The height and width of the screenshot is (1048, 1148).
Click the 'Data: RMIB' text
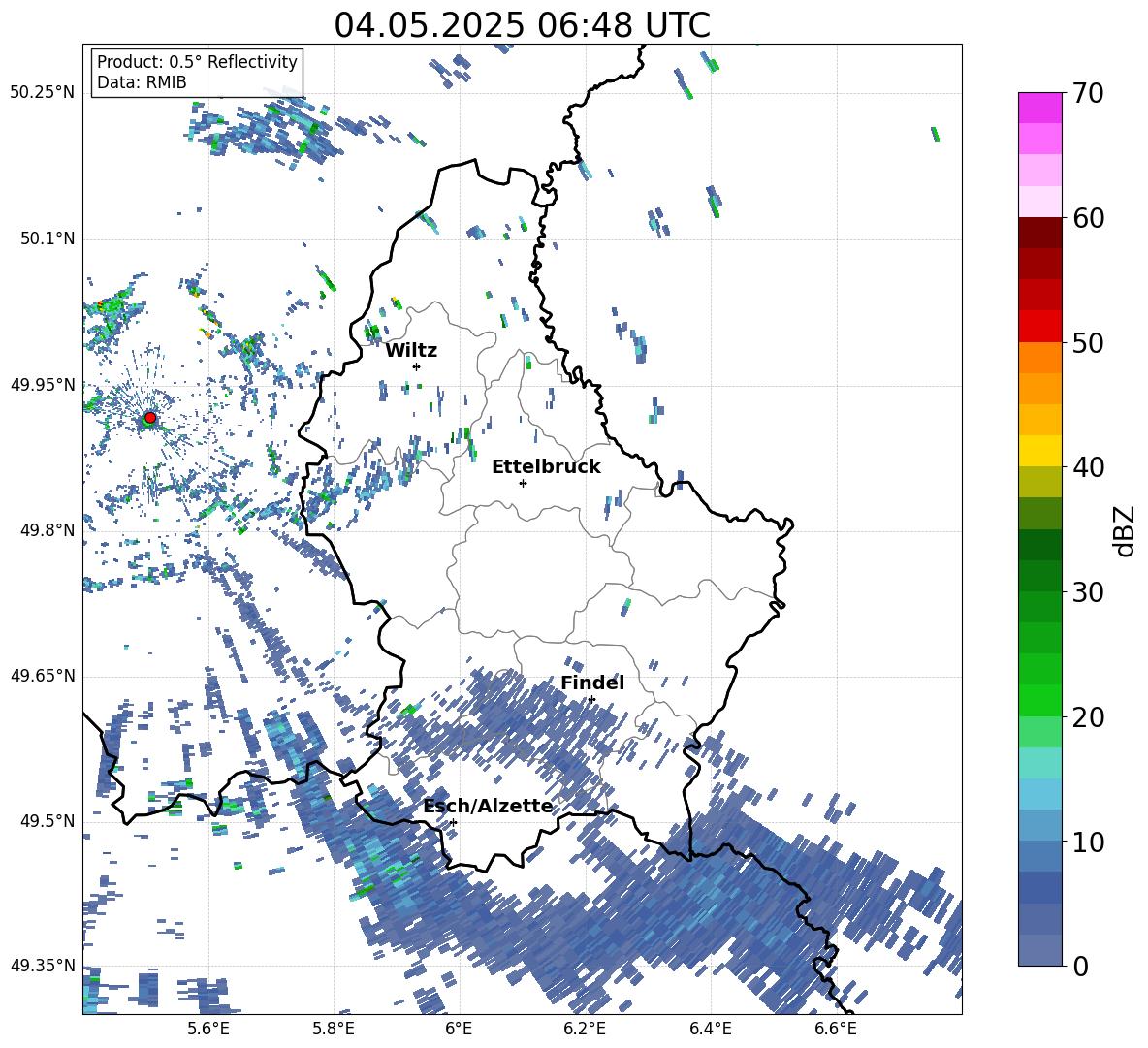(142, 82)
